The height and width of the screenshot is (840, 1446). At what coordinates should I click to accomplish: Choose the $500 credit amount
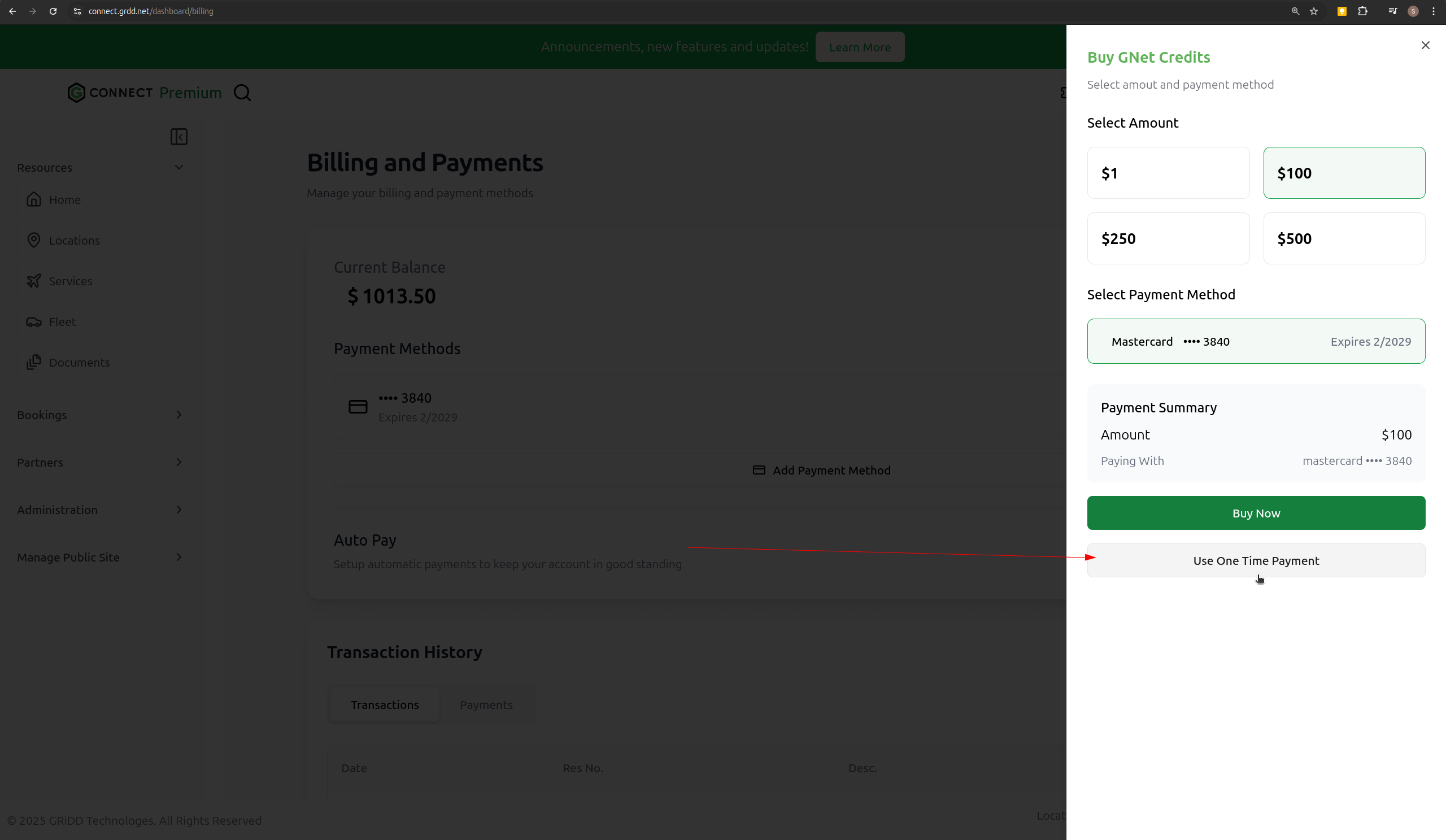[1344, 238]
